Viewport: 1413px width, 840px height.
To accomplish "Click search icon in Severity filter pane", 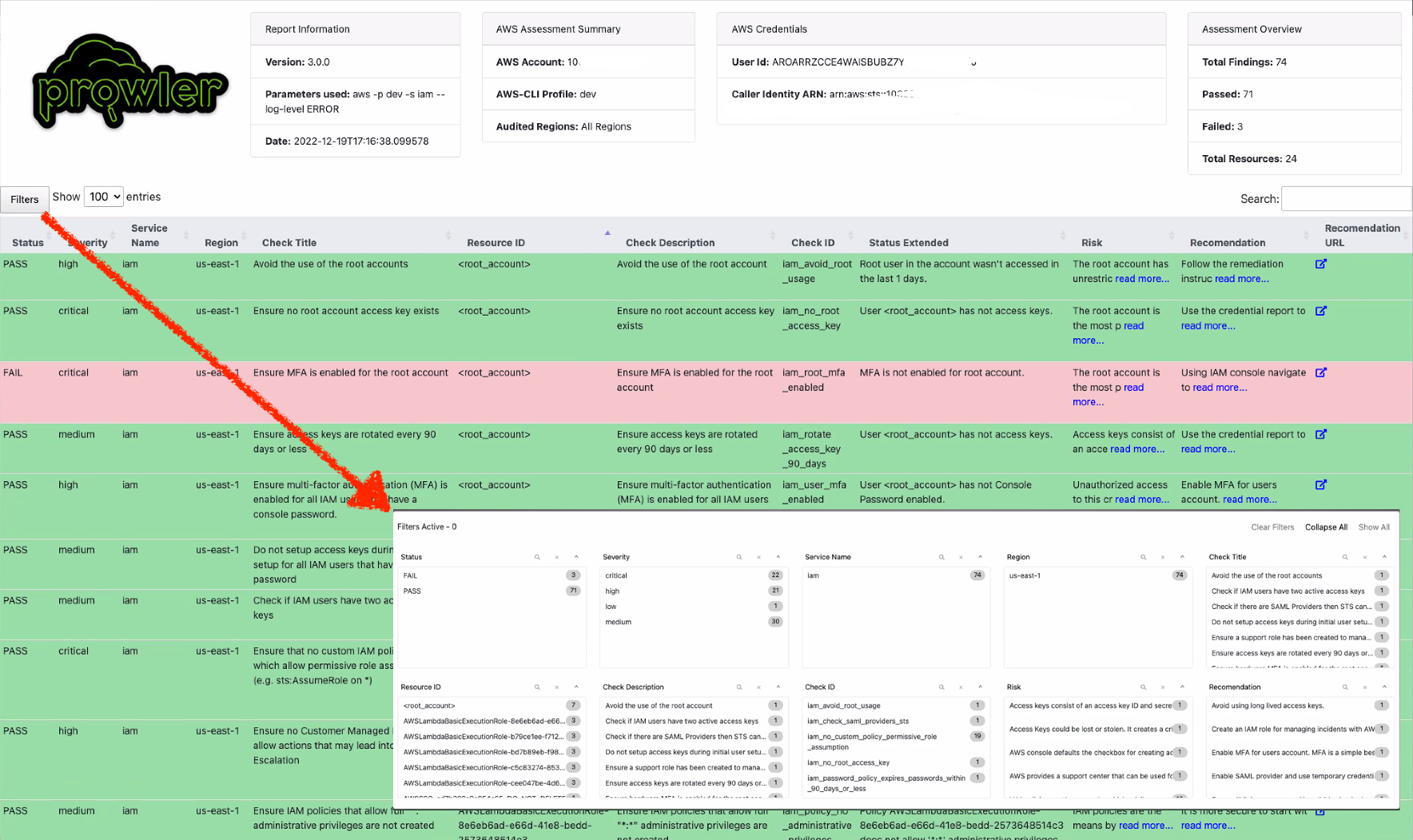I will 739,557.
